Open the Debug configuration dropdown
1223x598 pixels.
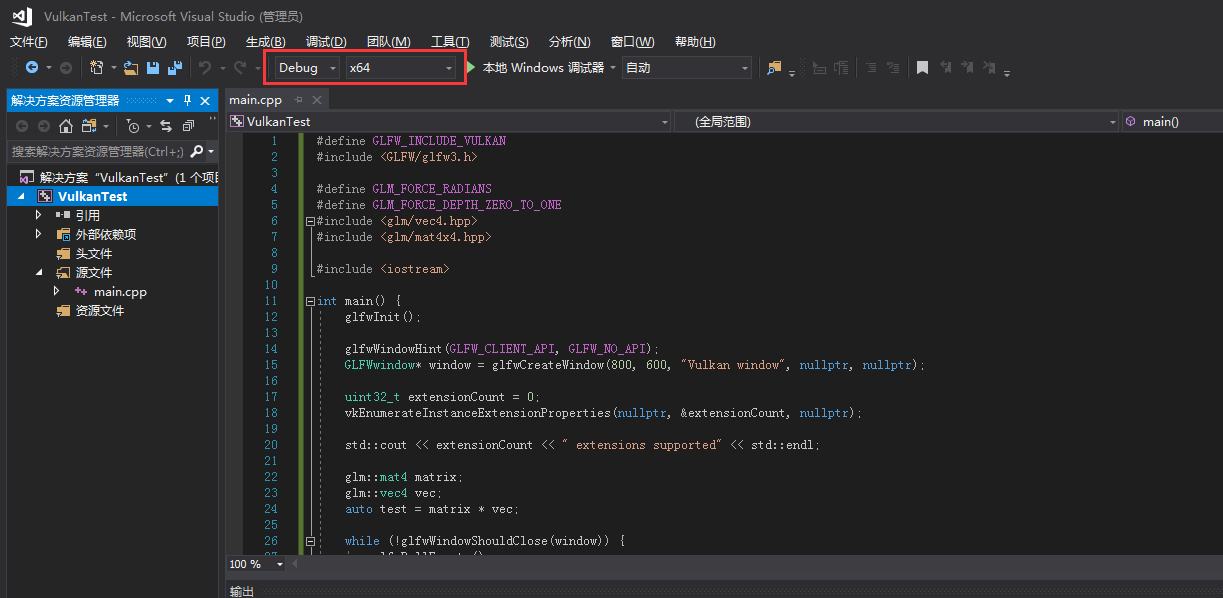[x=303, y=68]
